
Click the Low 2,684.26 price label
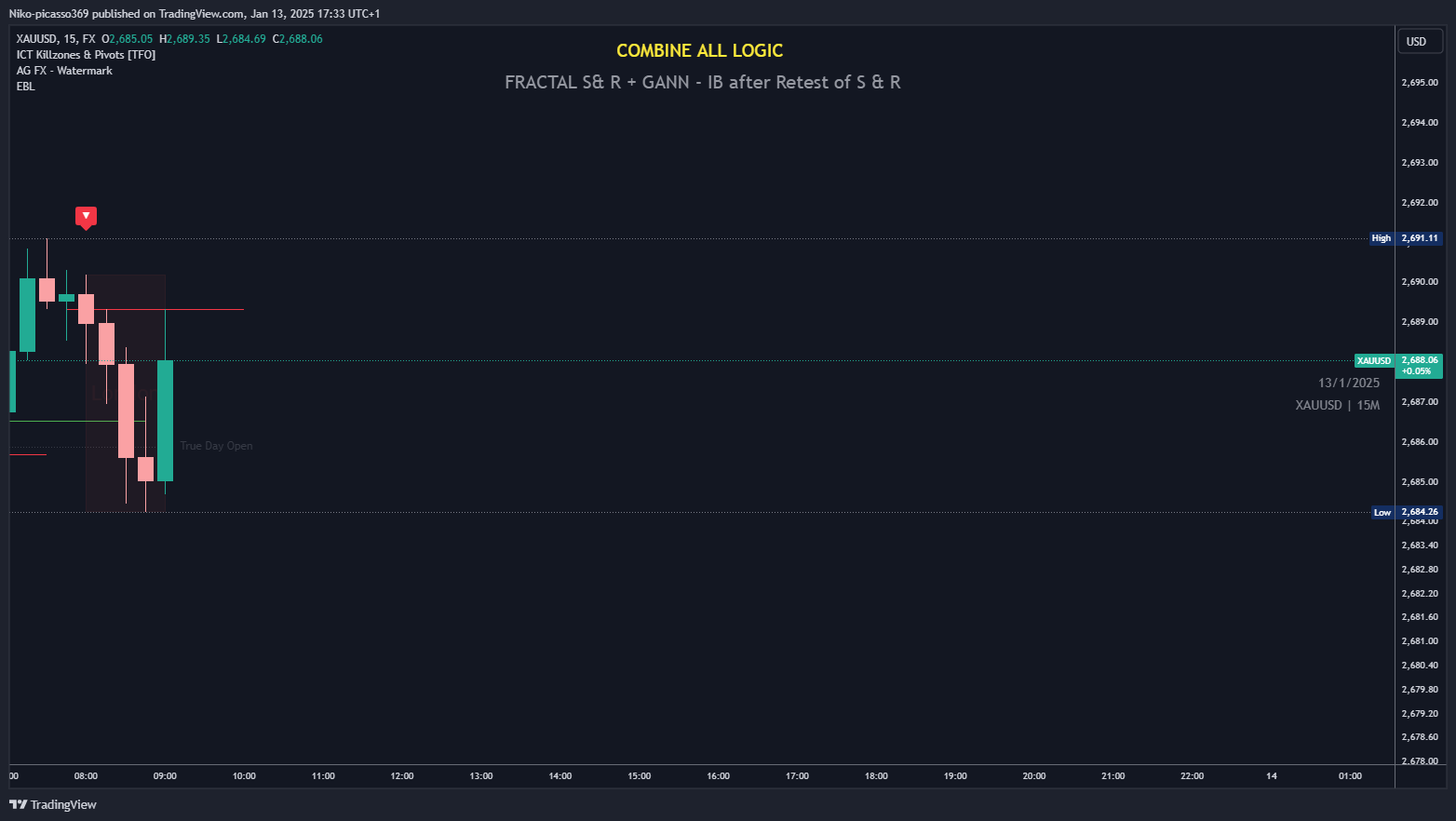coord(1407,512)
